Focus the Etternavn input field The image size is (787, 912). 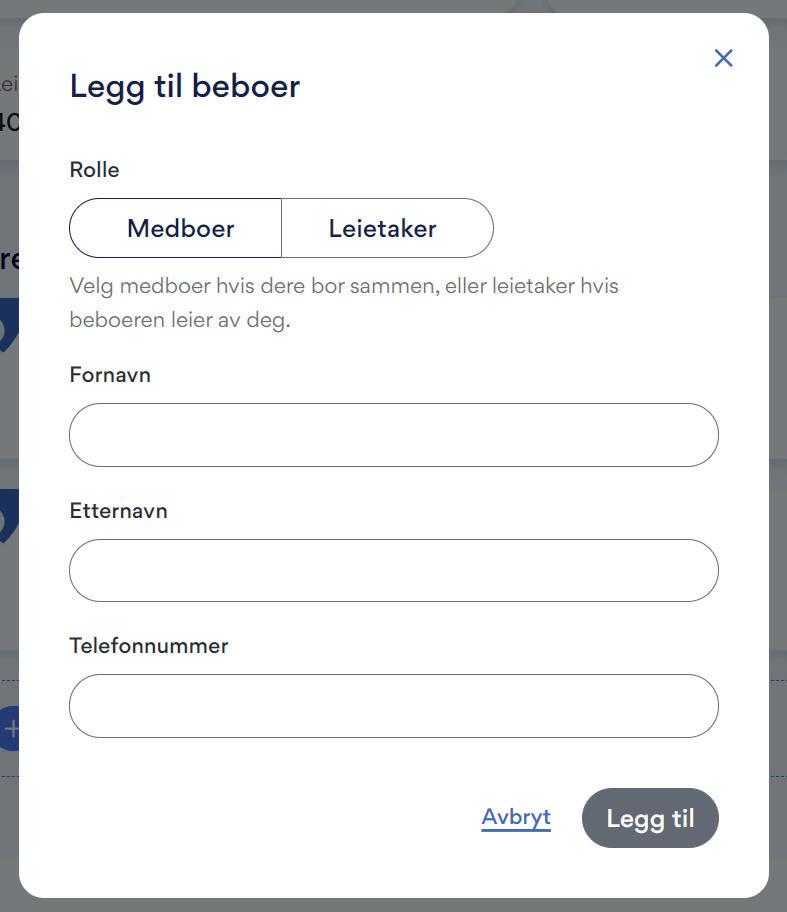pyautogui.click(x=394, y=571)
